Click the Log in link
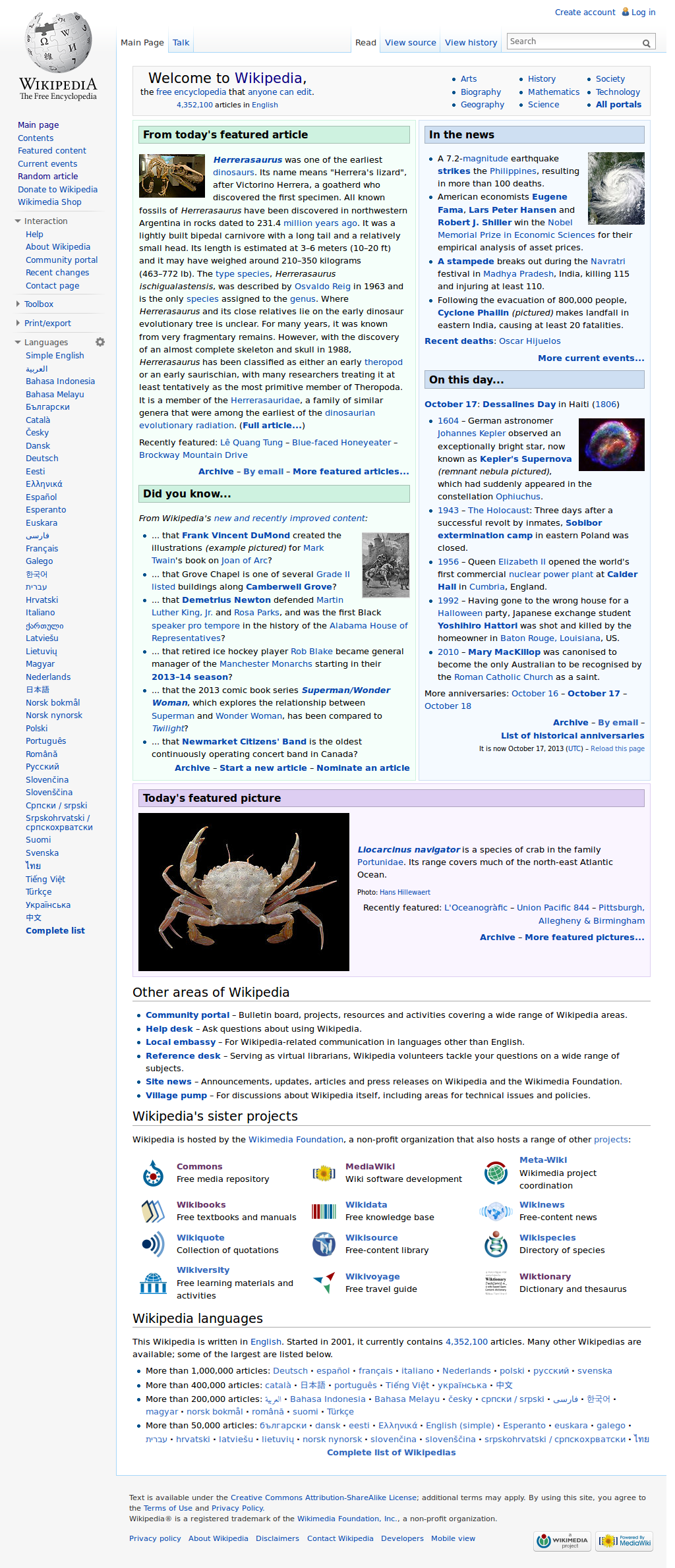 pyautogui.click(x=643, y=13)
